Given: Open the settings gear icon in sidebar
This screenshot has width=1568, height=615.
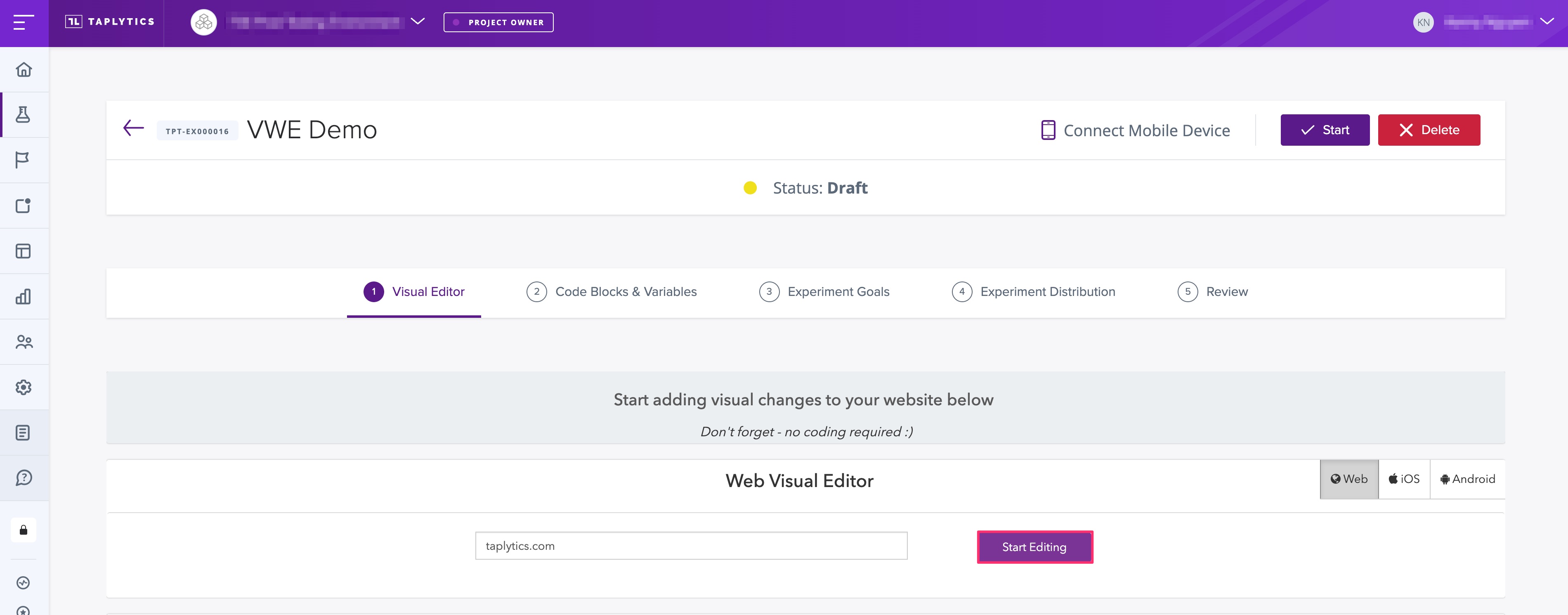Looking at the screenshot, I should coord(24,387).
